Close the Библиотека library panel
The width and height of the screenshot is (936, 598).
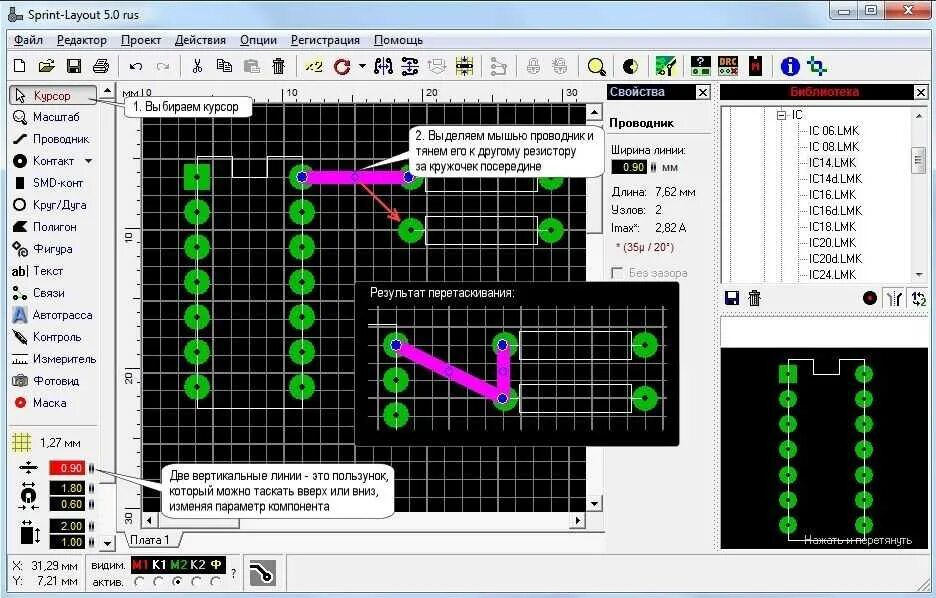click(921, 93)
